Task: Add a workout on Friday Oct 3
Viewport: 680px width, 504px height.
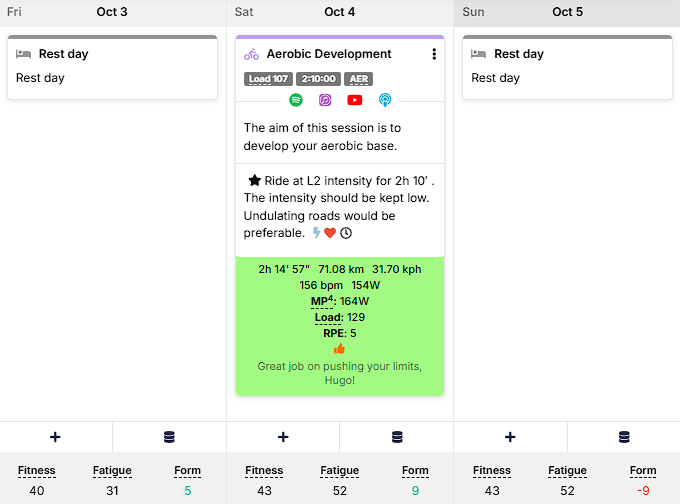Action: tap(55, 437)
